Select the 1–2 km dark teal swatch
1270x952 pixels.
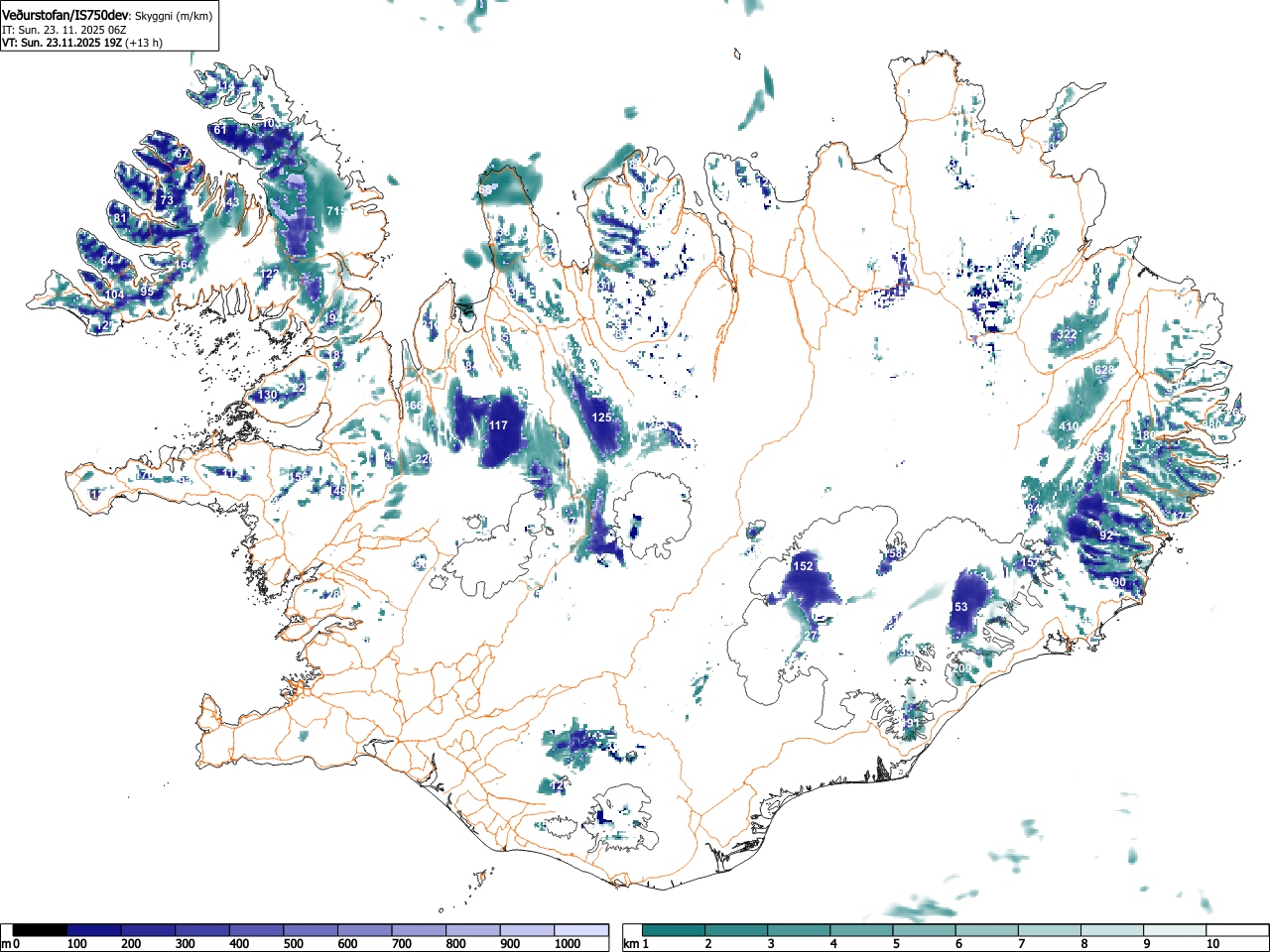pyautogui.click(x=675, y=930)
